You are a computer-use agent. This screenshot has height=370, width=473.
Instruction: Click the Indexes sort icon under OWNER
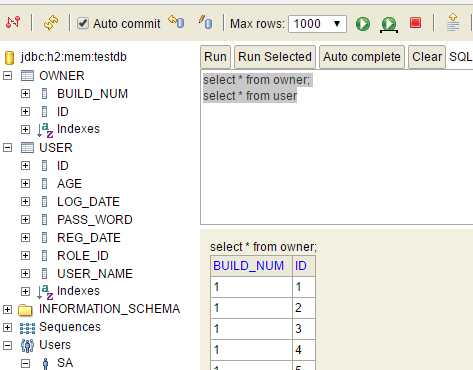point(45,130)
